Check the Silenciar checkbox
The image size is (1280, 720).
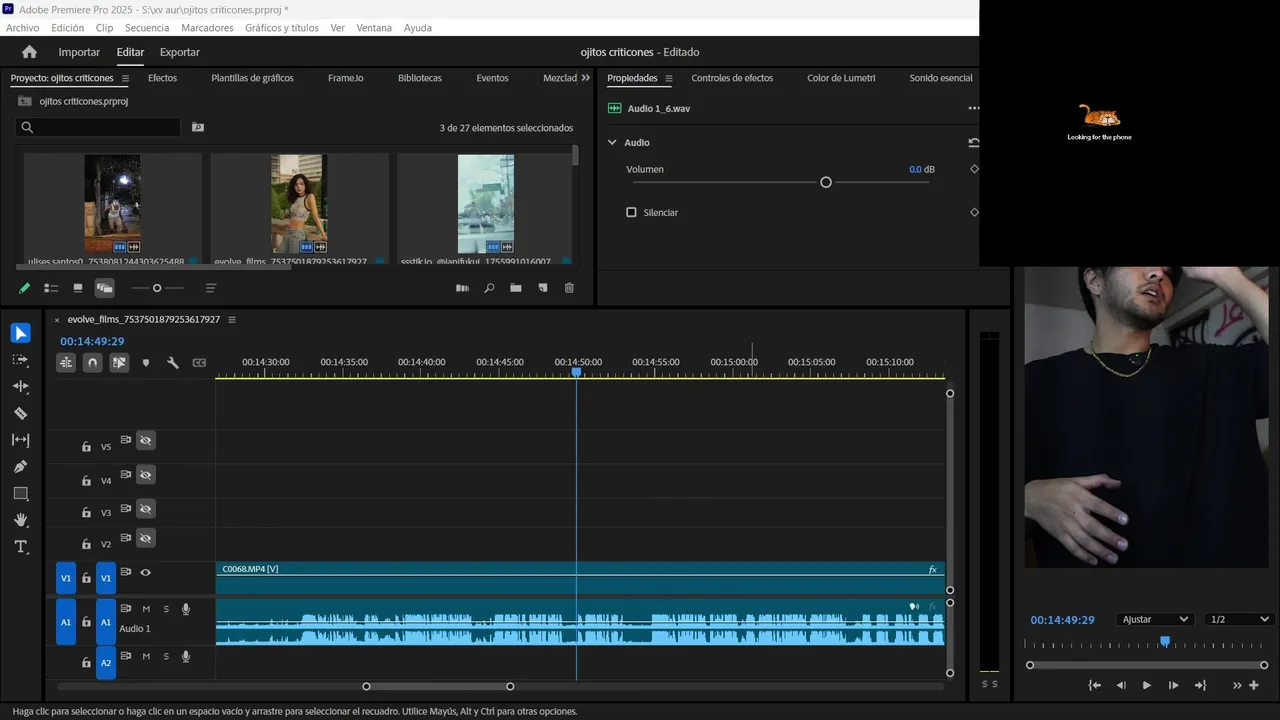[x=631, y=212]
